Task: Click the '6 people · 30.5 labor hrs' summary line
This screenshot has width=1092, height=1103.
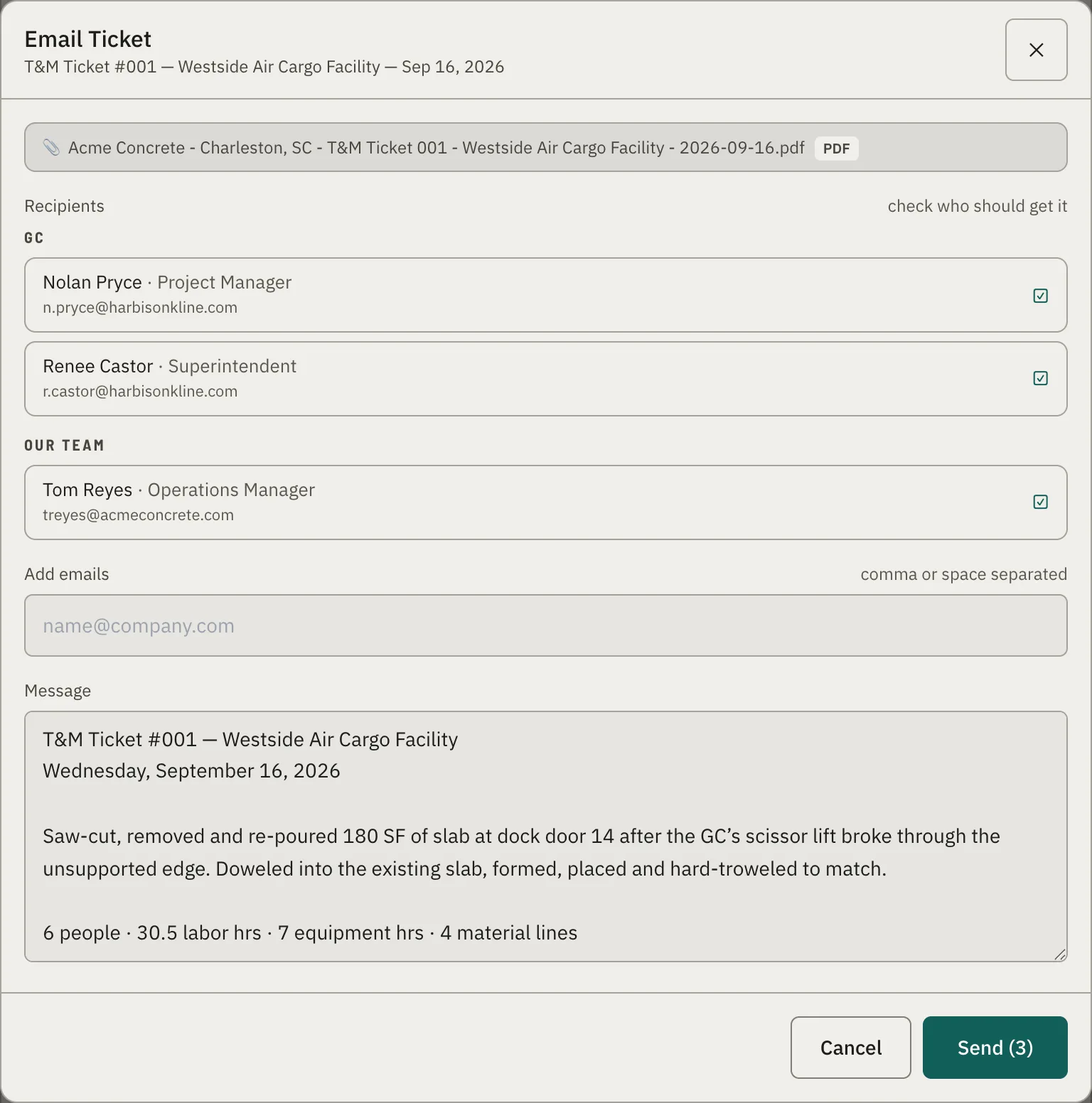Action: coord(310,932)
